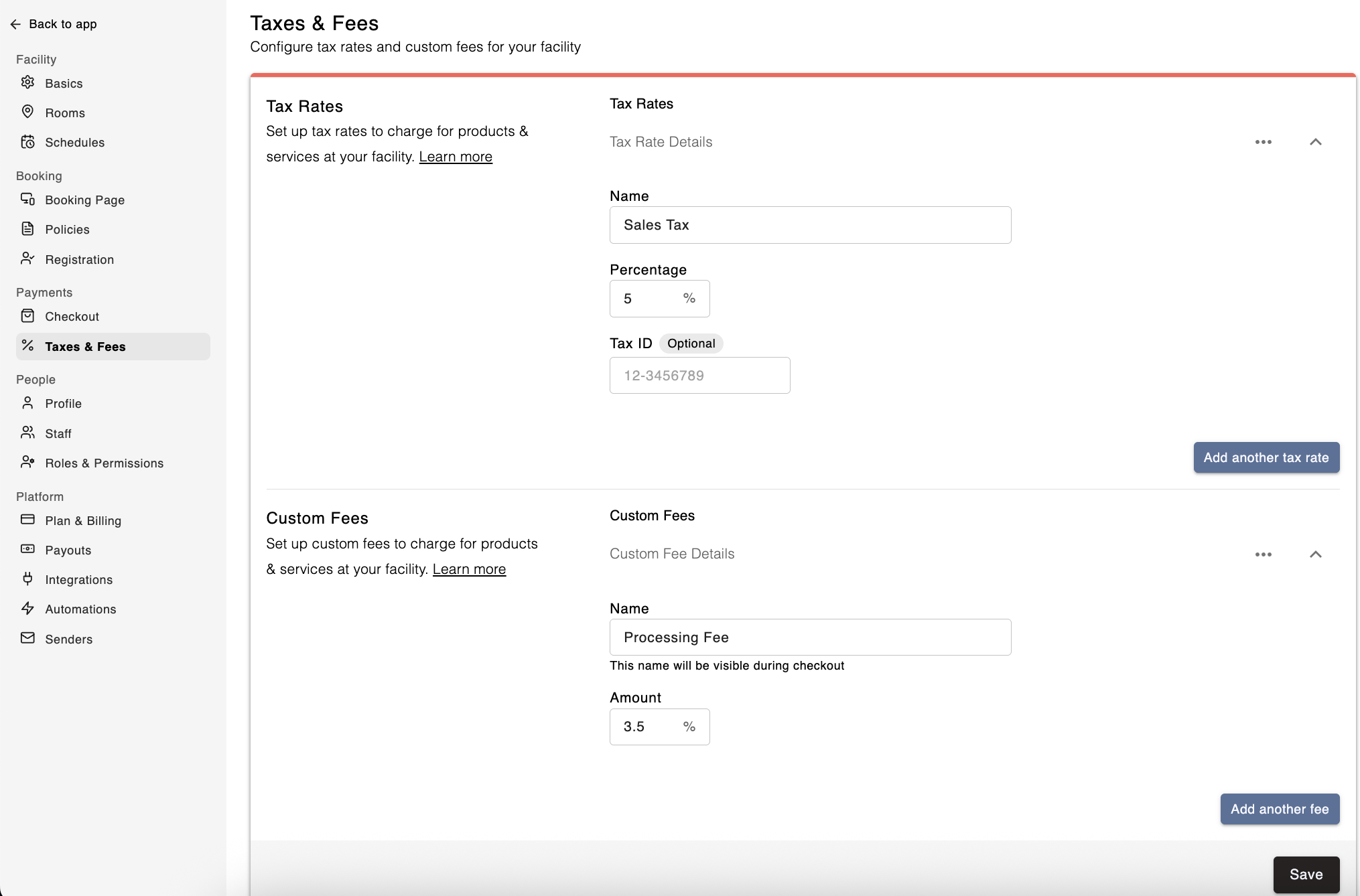Collapse the Custom Fee Details section

click(1315, 554)
